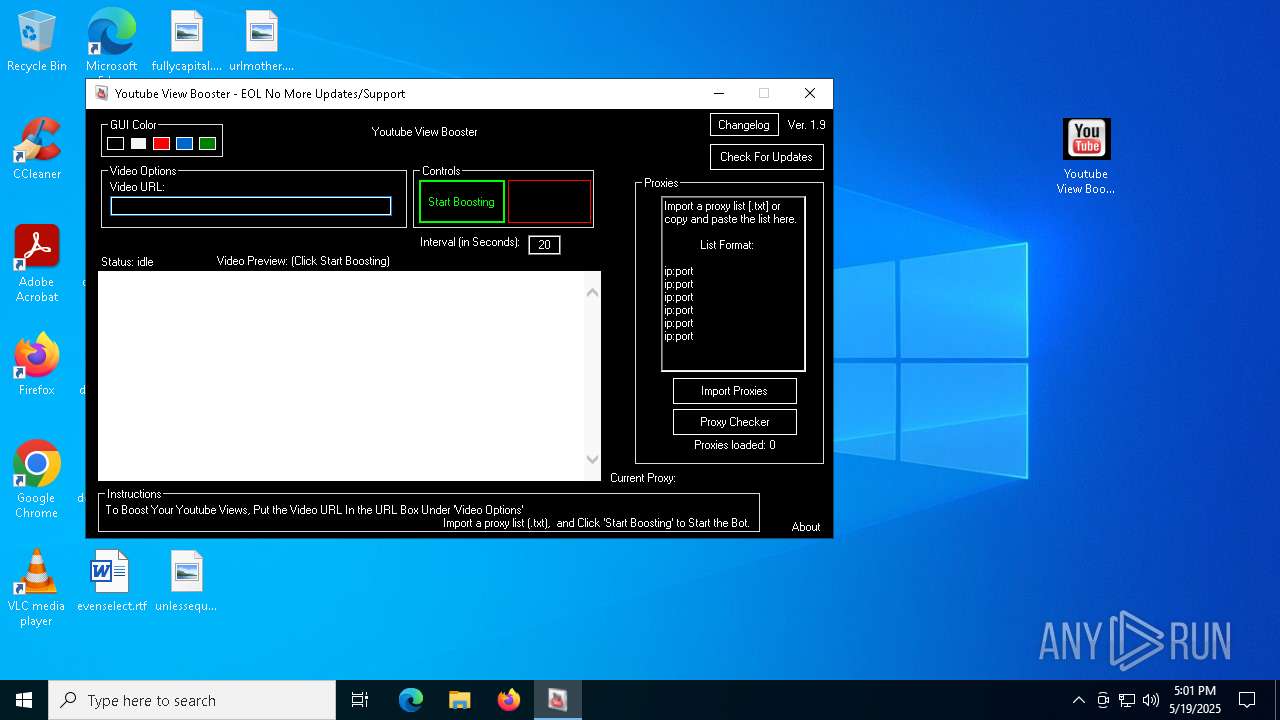Click the volume tray icon
The height and width of the screenshot is (720, 1280).
tap(1151, 700)
